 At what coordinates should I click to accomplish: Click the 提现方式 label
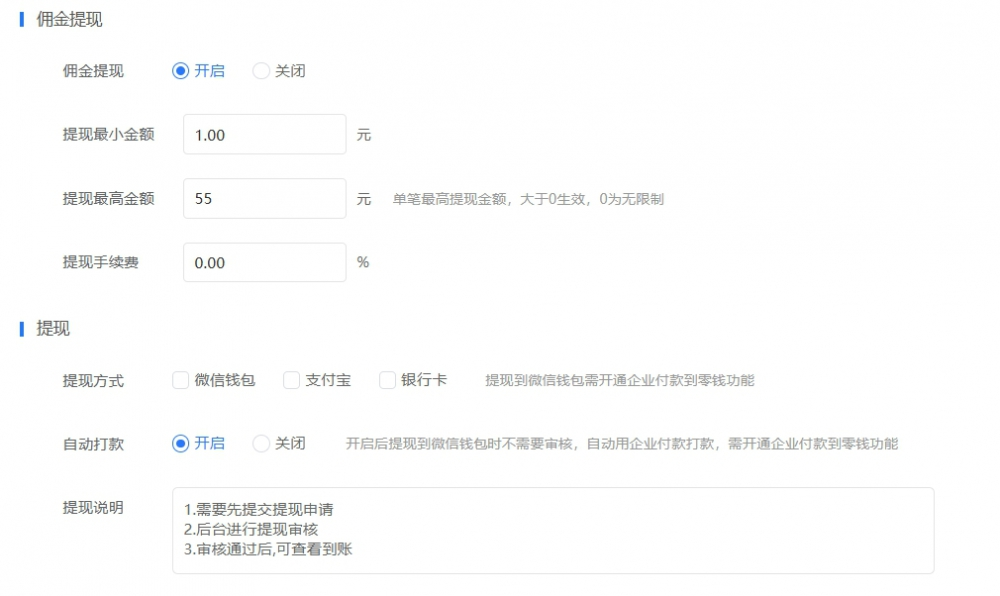(91, 380)
